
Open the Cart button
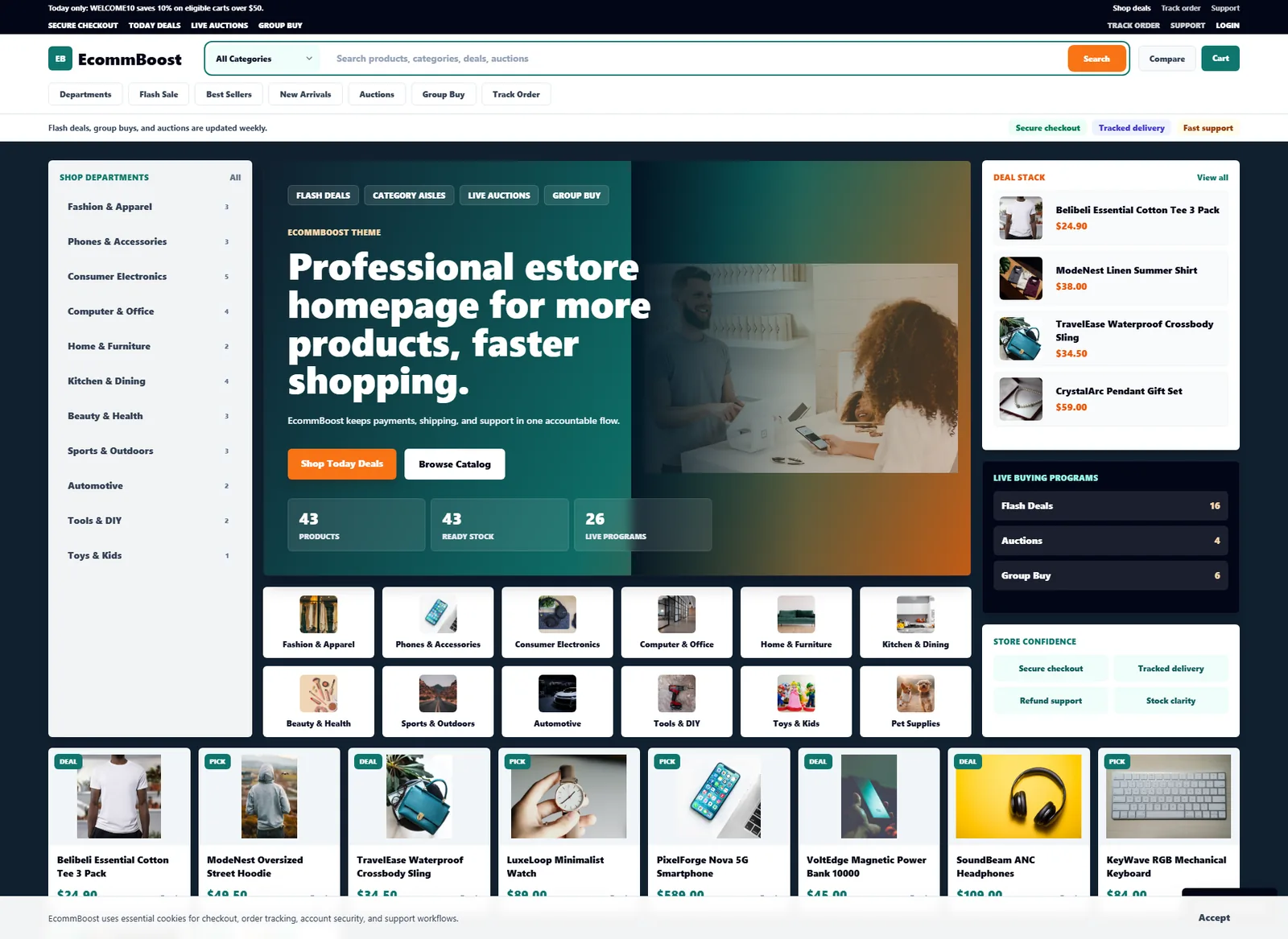coord(1220,58)
